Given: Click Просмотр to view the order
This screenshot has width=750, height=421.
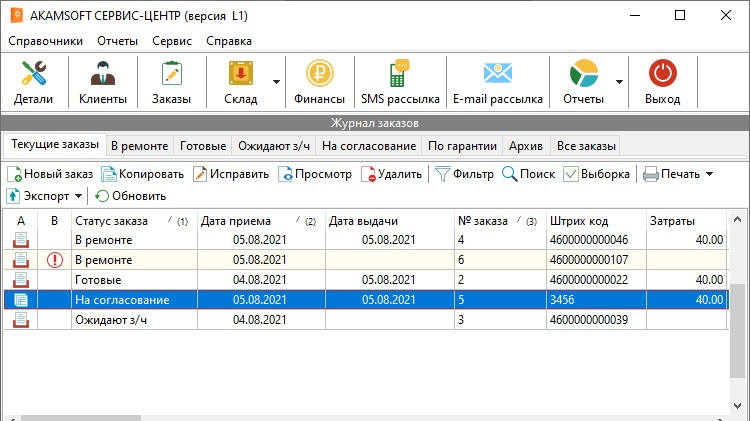Looking at the screenshot, I should 315,174.
